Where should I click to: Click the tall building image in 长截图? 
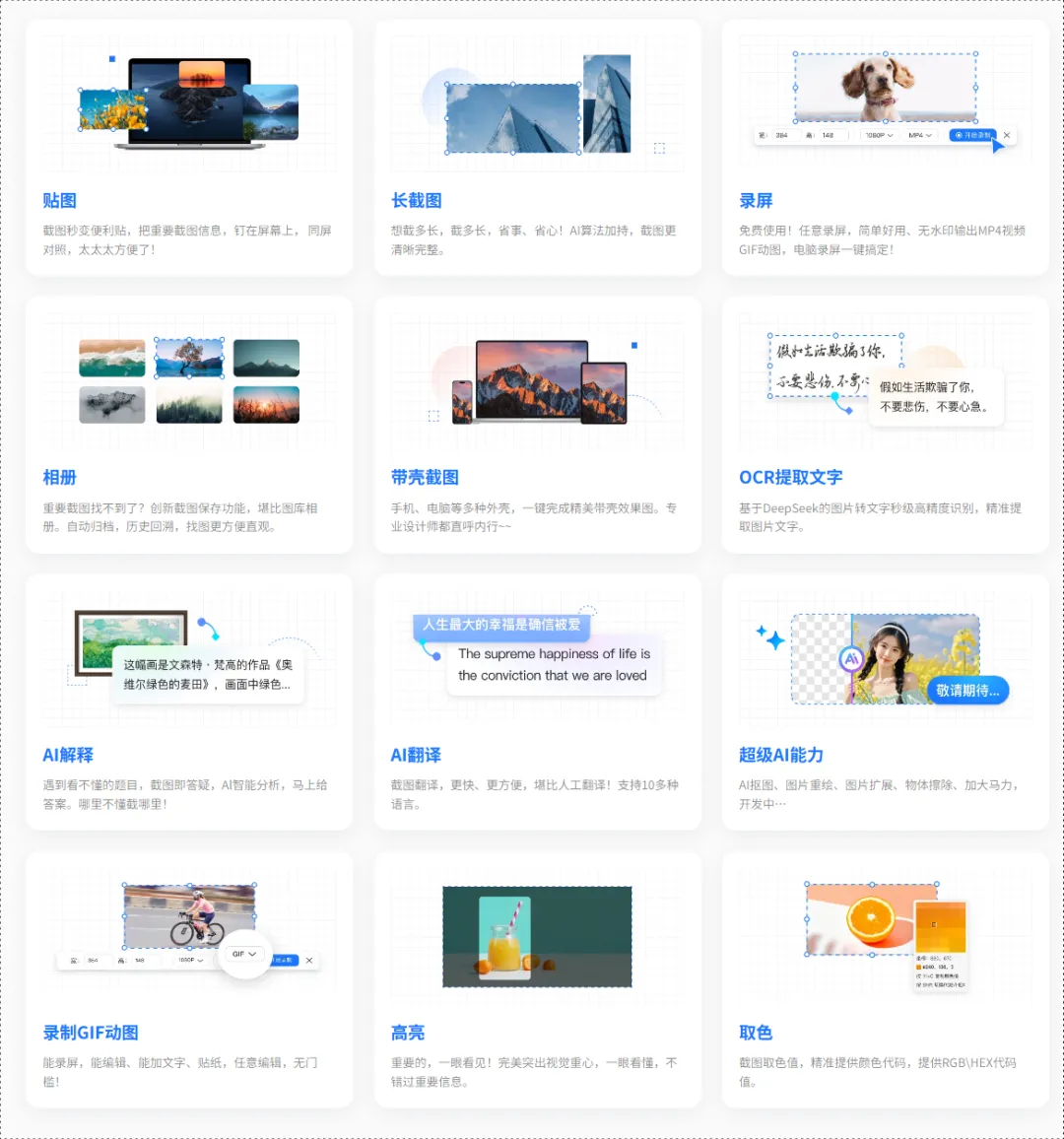click(x=607, y=103)
